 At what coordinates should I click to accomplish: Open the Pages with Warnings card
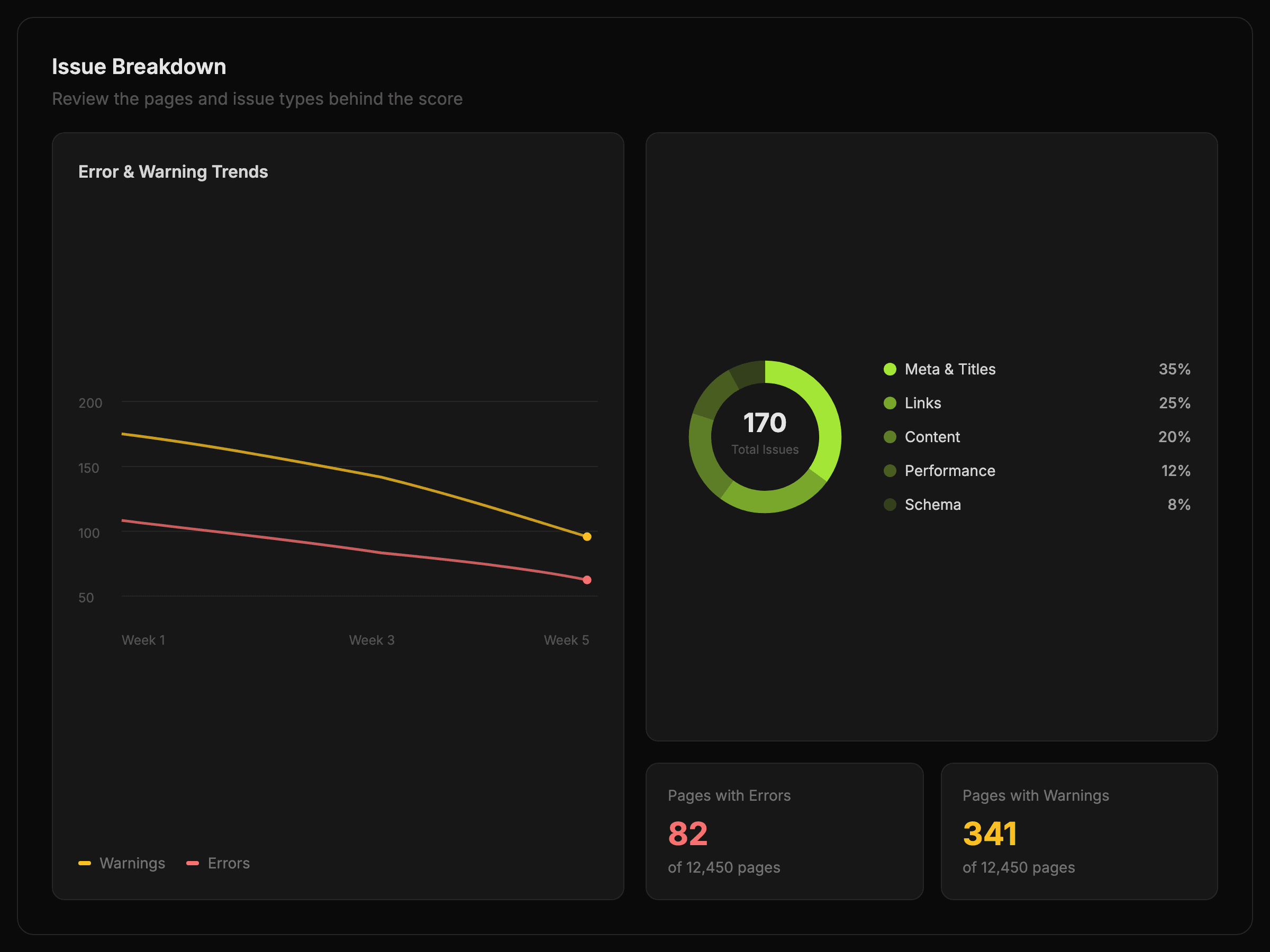pos(1079,831)
